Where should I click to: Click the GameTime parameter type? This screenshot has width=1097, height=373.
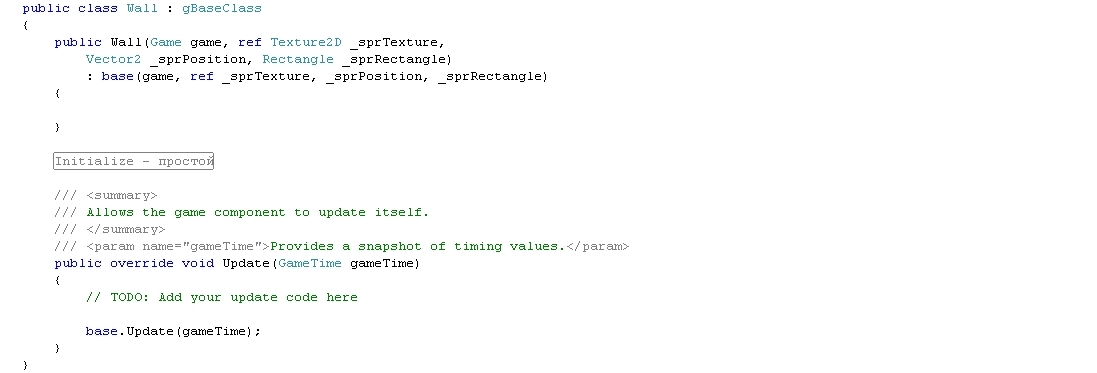click(310, 263)
